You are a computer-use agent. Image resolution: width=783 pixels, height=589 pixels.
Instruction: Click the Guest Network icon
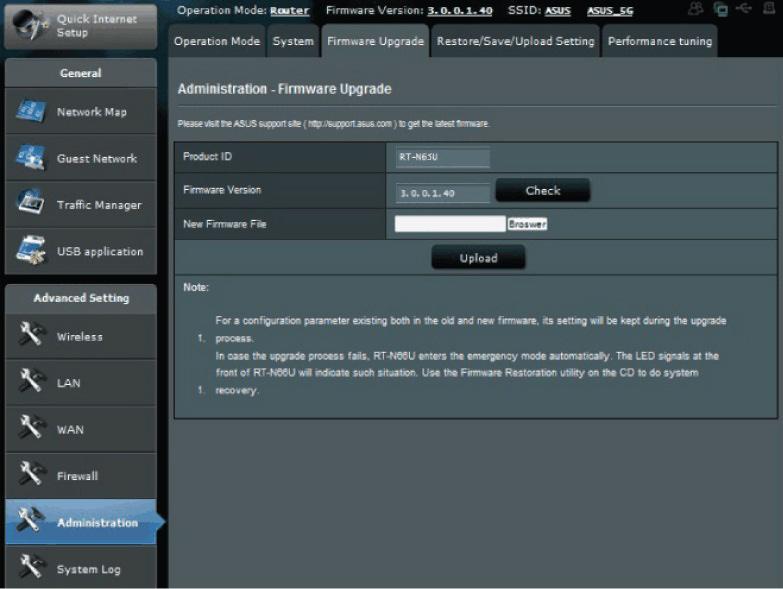pyautogui.click(x=30, y=158)
